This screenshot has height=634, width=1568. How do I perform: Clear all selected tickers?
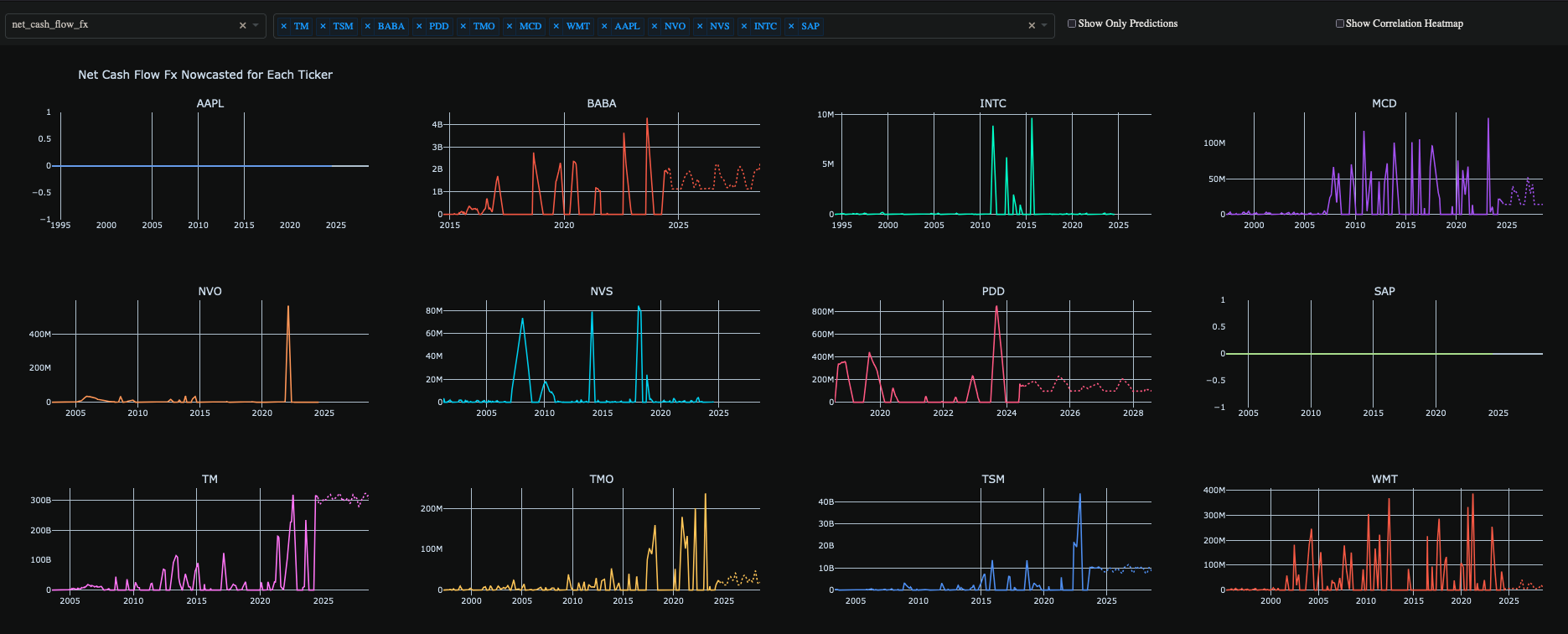[1032, 25]
